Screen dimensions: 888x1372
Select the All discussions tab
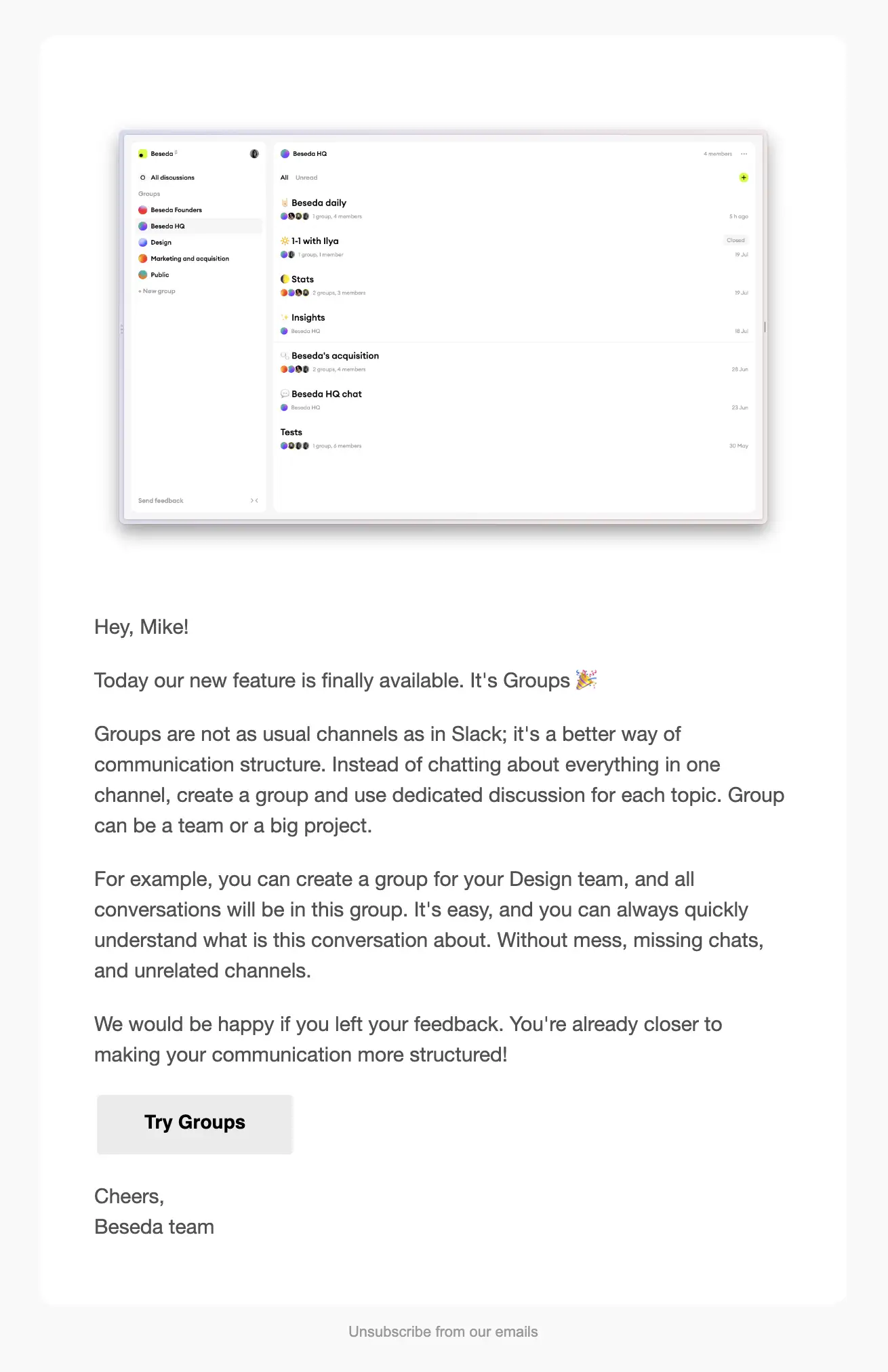284,178
